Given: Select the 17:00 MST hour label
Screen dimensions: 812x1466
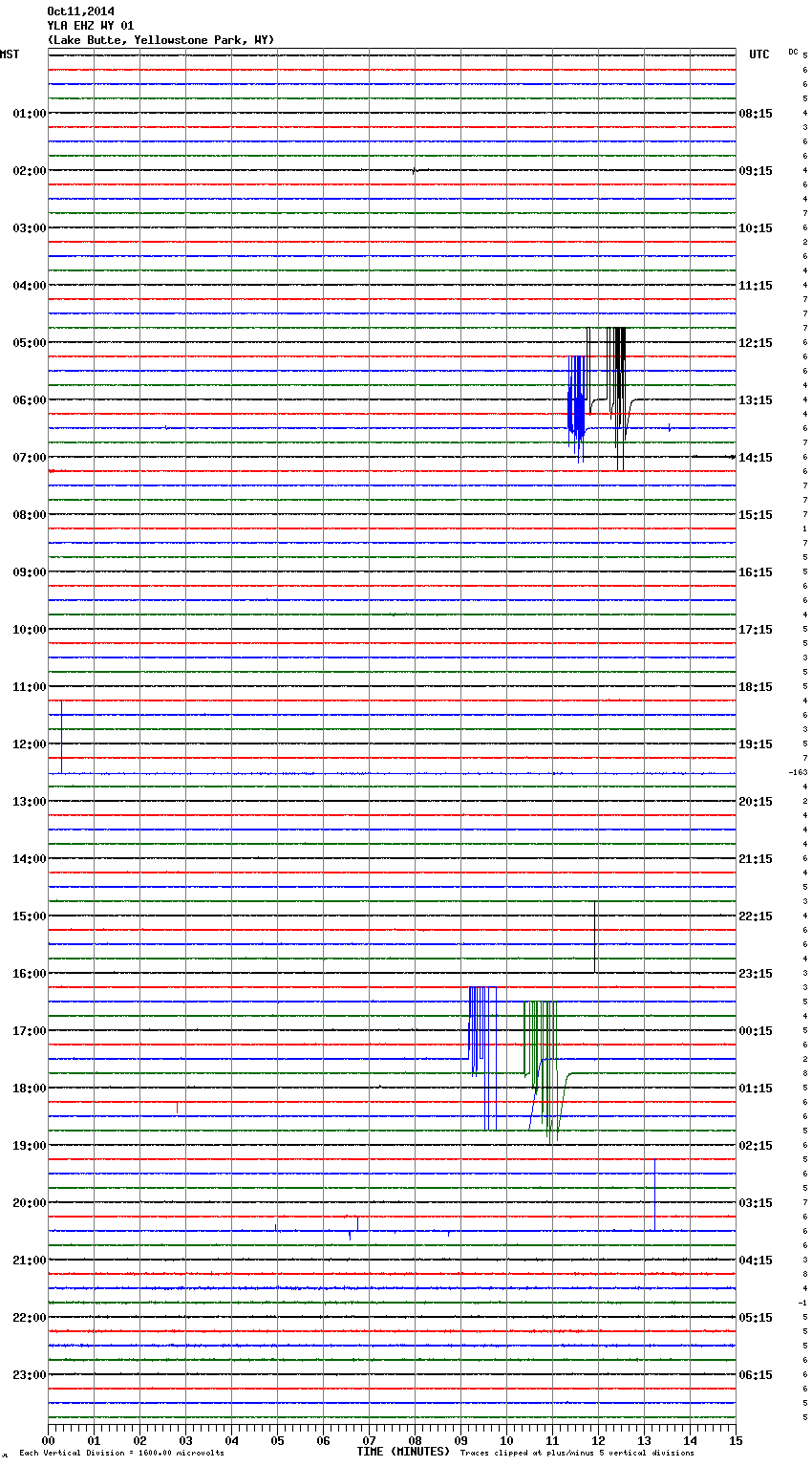Looking at the screenshot, I should (30, 1031).
